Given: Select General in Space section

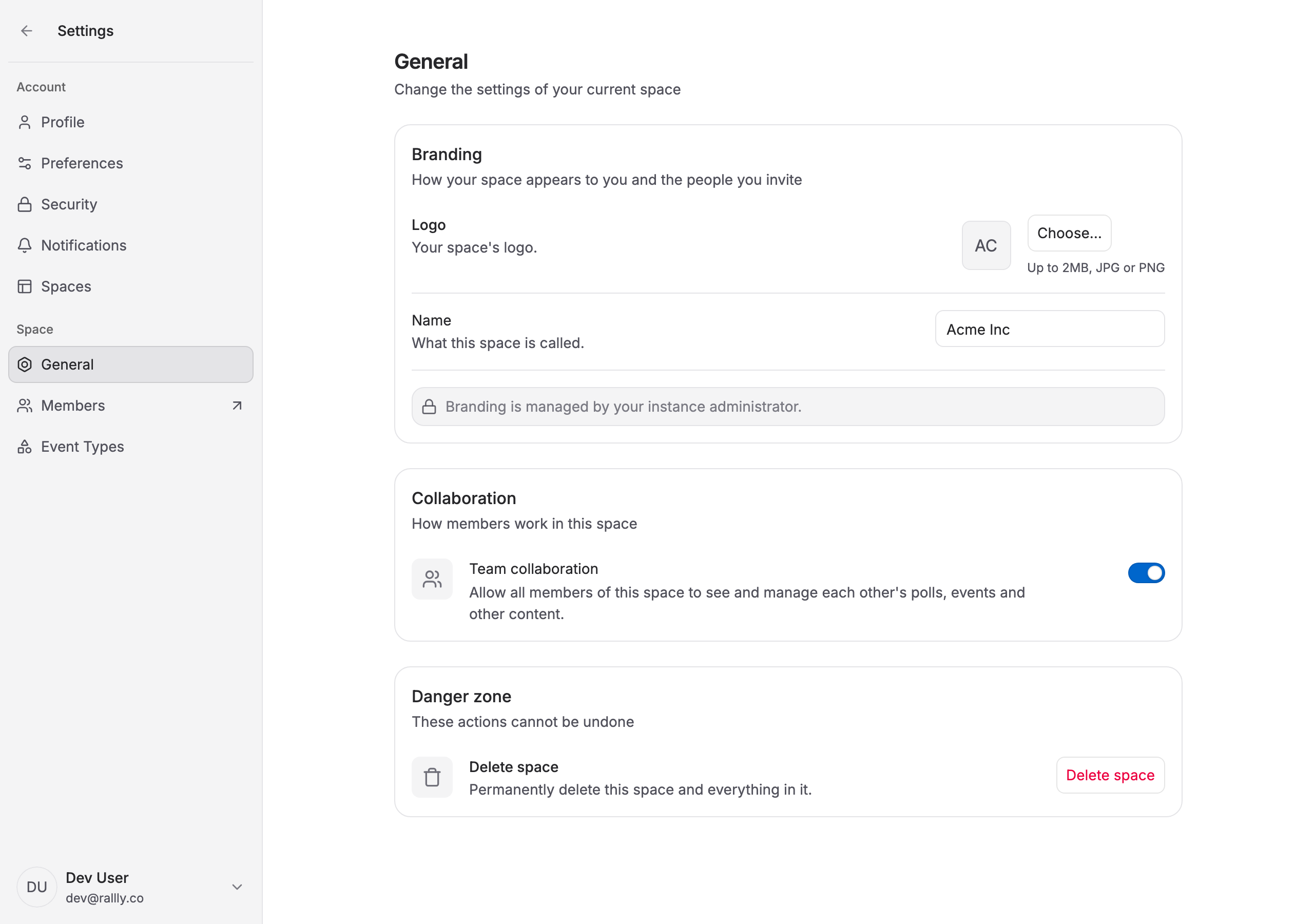Looking at the screenshot, I should tap(130, 364).
